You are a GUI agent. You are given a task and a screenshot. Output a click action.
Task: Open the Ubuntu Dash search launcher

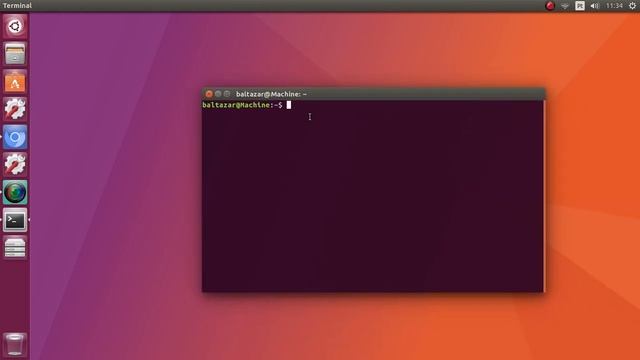pos(15,27)
